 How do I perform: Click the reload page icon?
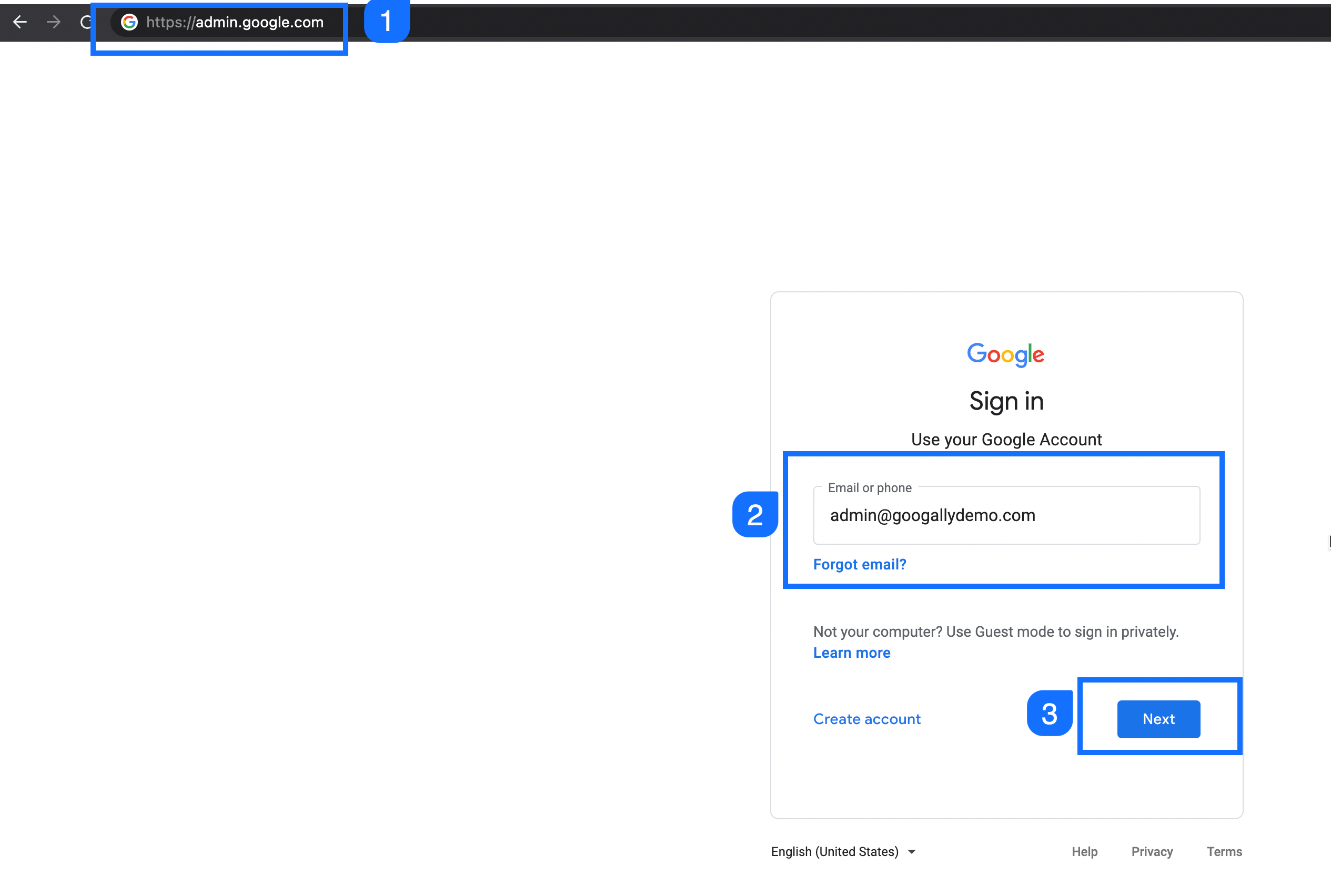(86, 22)
